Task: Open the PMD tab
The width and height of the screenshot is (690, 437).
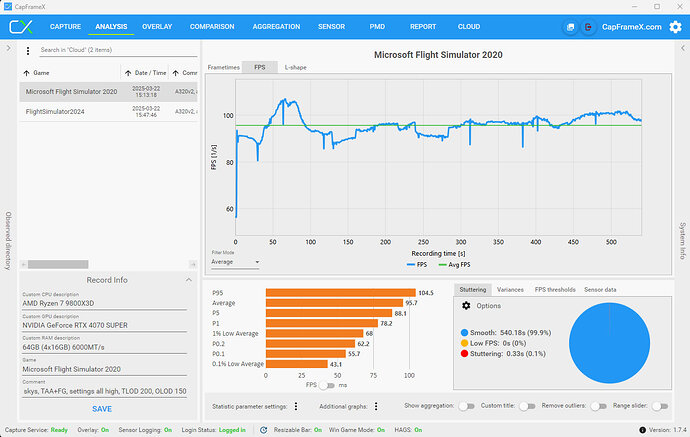Action: 377,27
